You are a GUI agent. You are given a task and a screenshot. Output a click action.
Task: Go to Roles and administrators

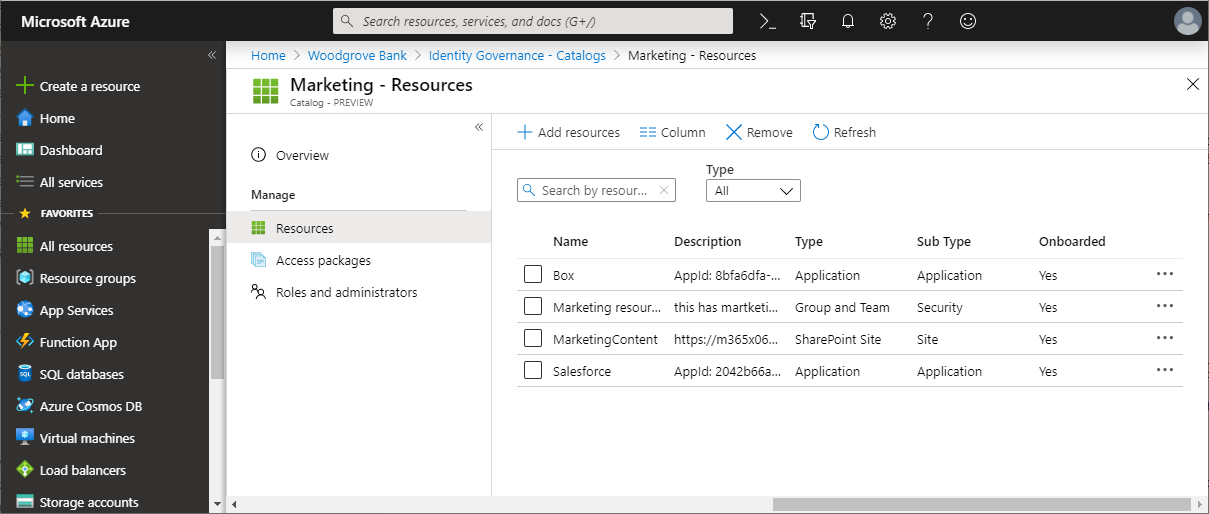coord(346,292)
